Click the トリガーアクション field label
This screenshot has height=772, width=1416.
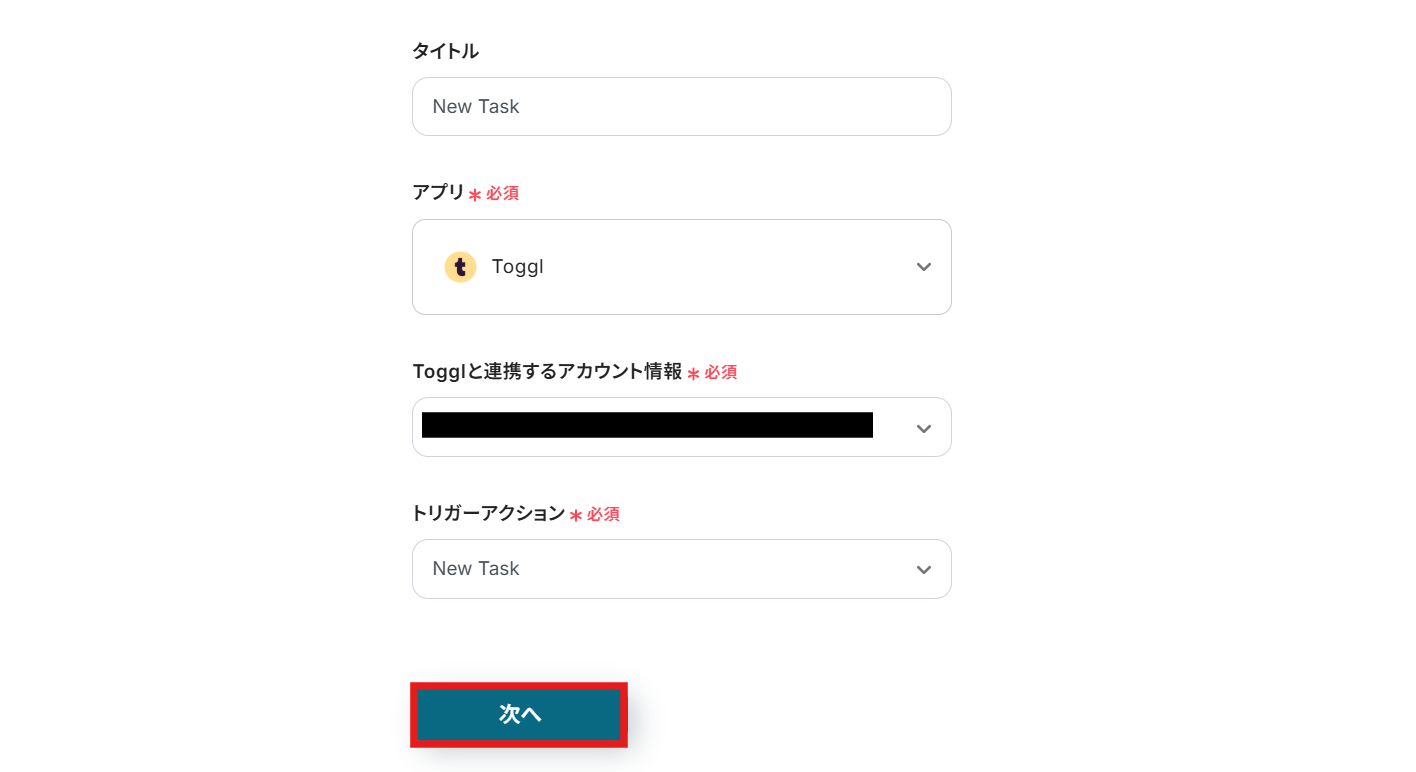(488, 513)
